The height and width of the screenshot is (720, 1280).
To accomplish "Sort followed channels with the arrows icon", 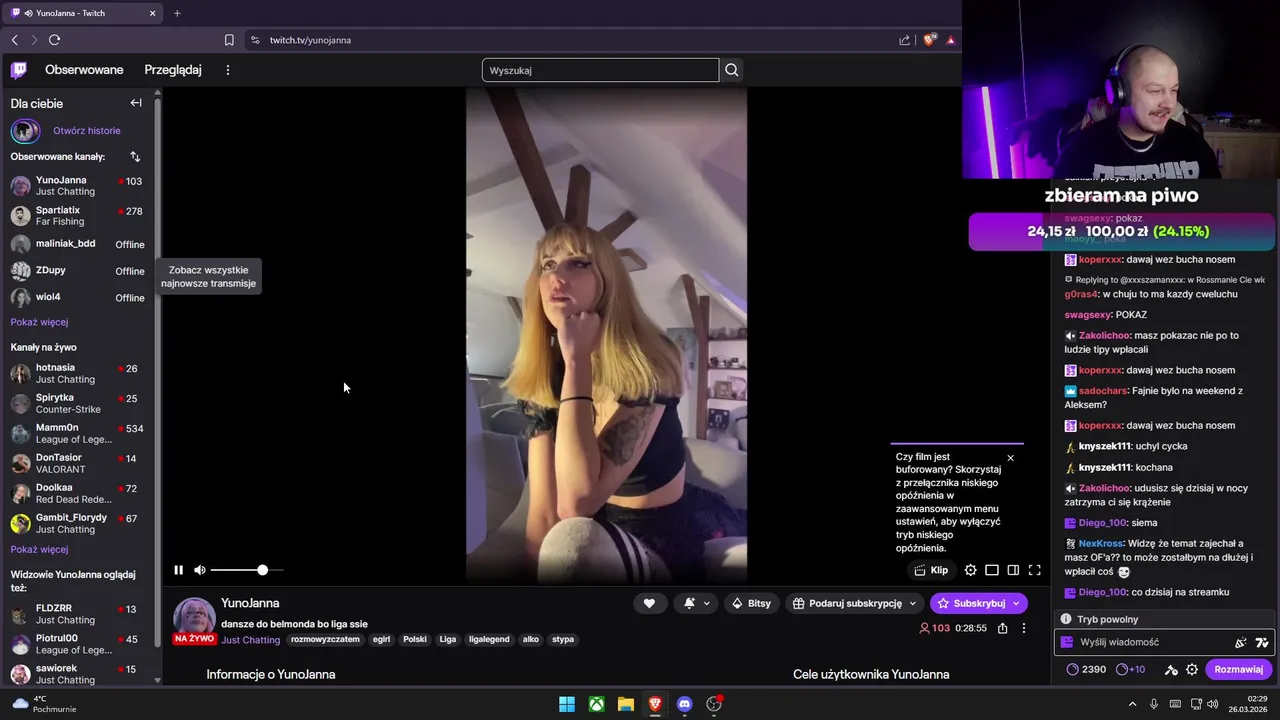I will tap(135, 157).
